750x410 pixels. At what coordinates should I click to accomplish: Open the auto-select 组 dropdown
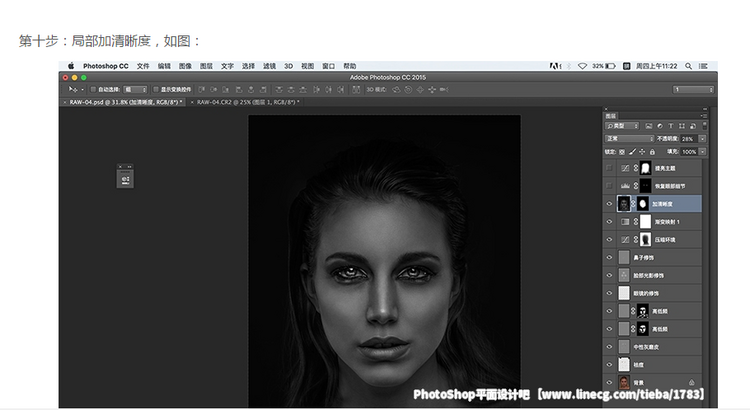point(134,89)
